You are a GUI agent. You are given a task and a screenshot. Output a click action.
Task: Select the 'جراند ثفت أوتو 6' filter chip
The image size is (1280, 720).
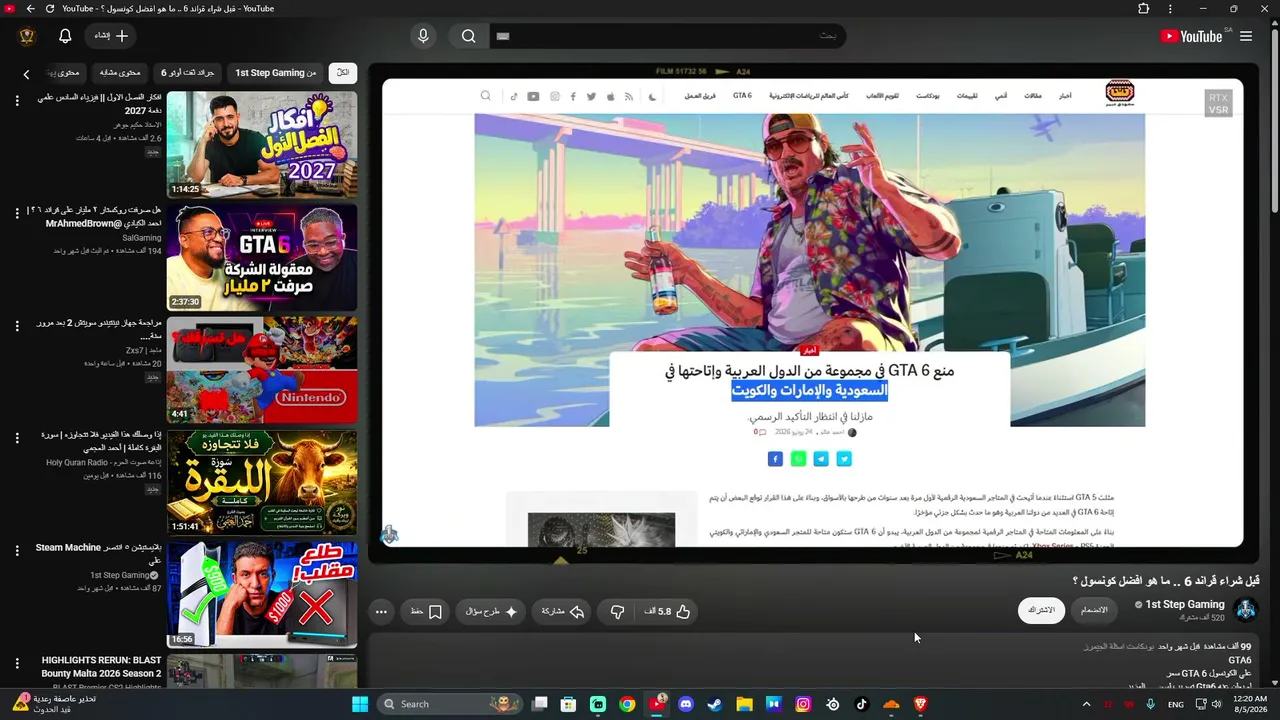188,73
